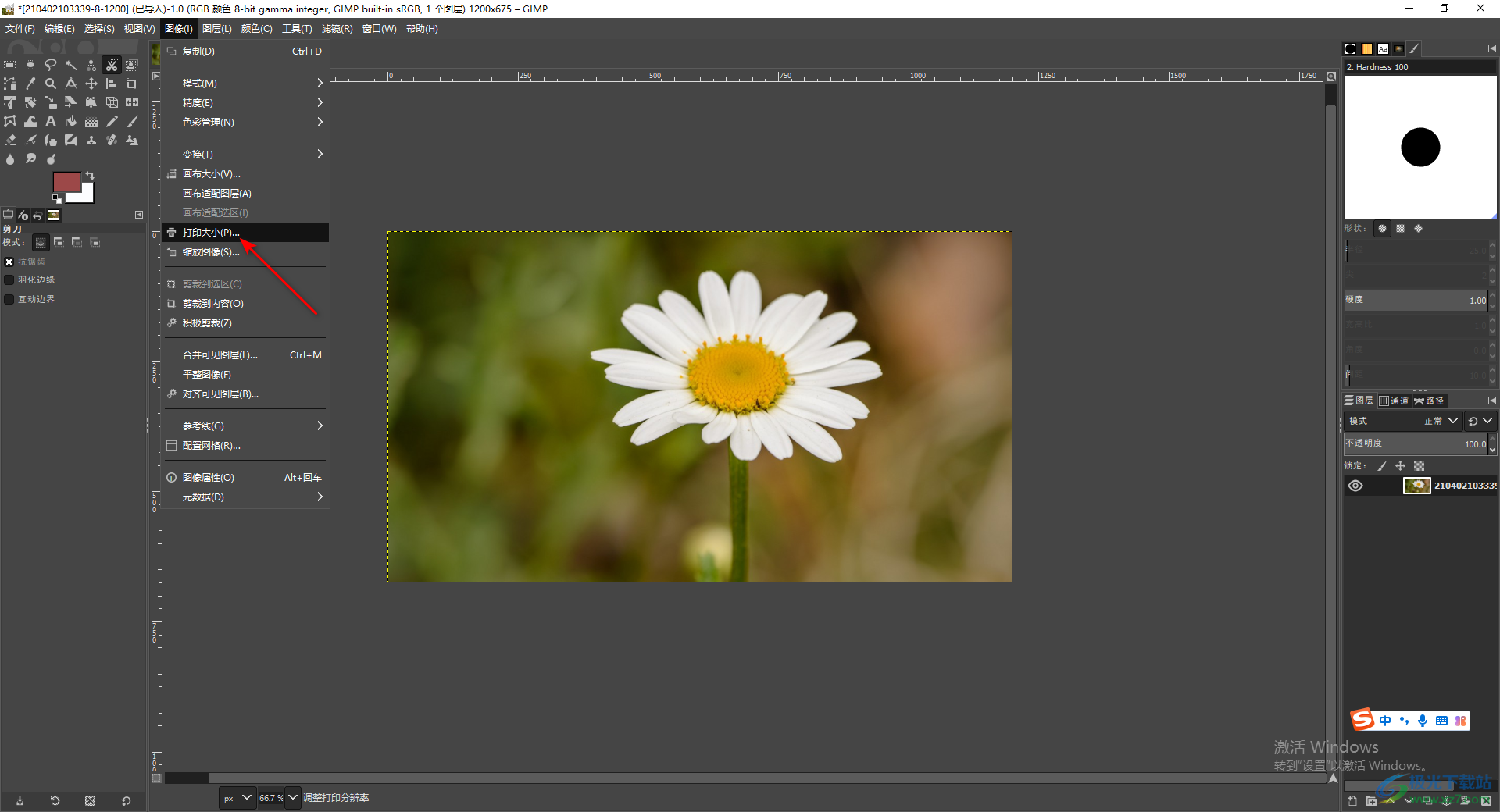Expand the 变换(T) submenu

click(x=245, y=154)
